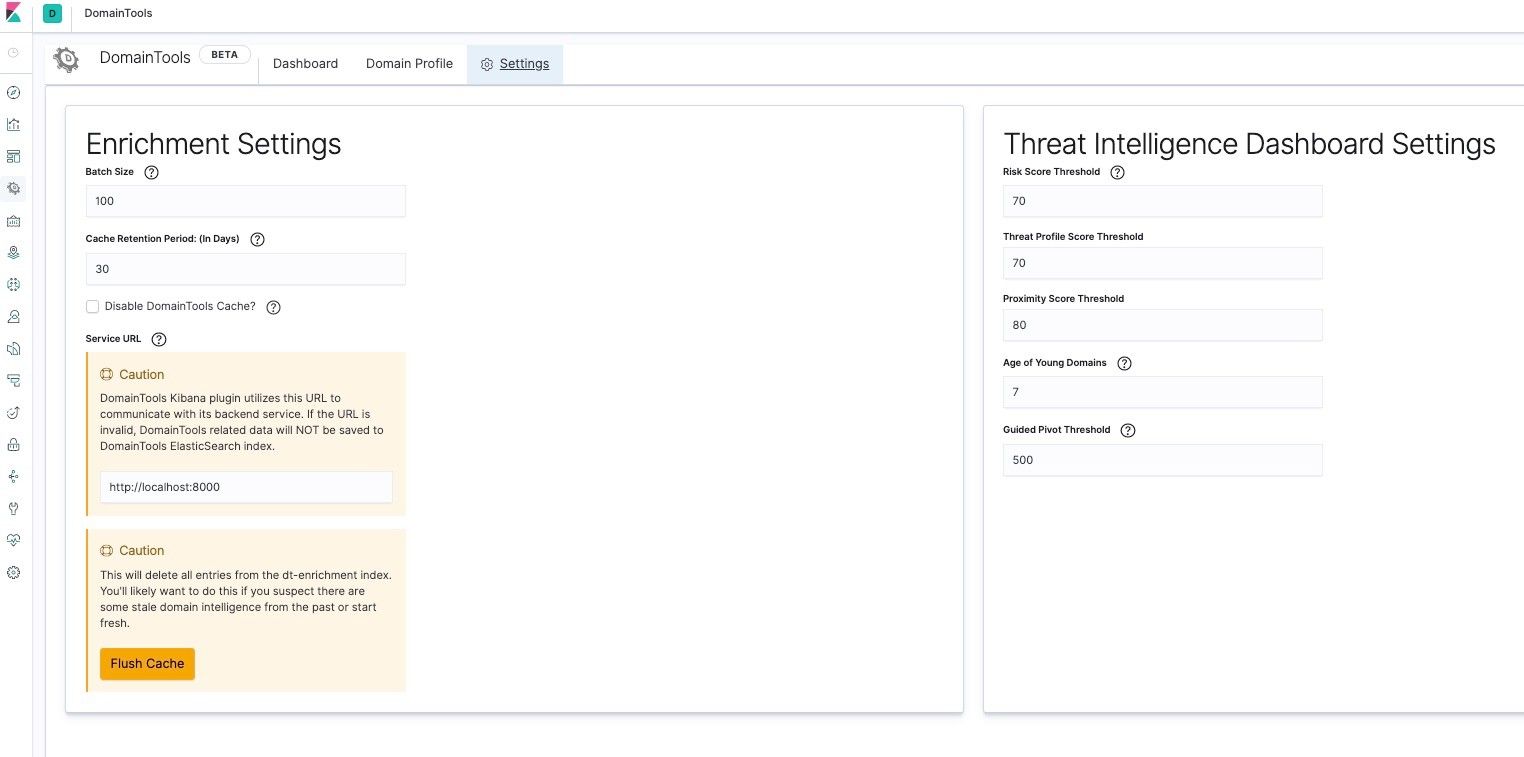Image resolution: width=1524 pixels, height=757 pixels.
Task: Focus Guided Pivot Threshold input field
Action: pyautogui.click(x=1162, y=460)
